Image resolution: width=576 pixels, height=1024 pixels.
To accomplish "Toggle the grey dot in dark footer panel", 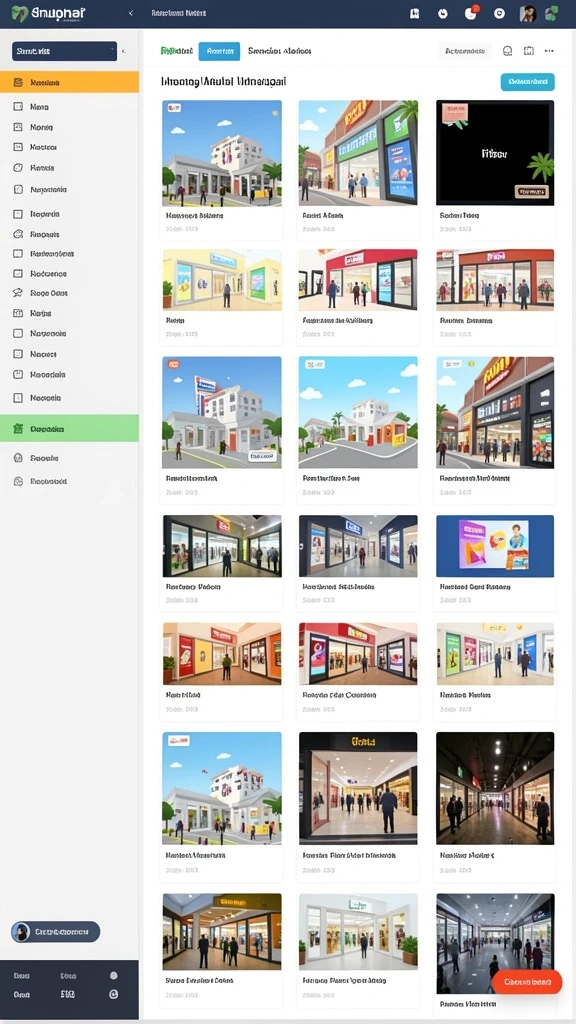I will 114,976.
